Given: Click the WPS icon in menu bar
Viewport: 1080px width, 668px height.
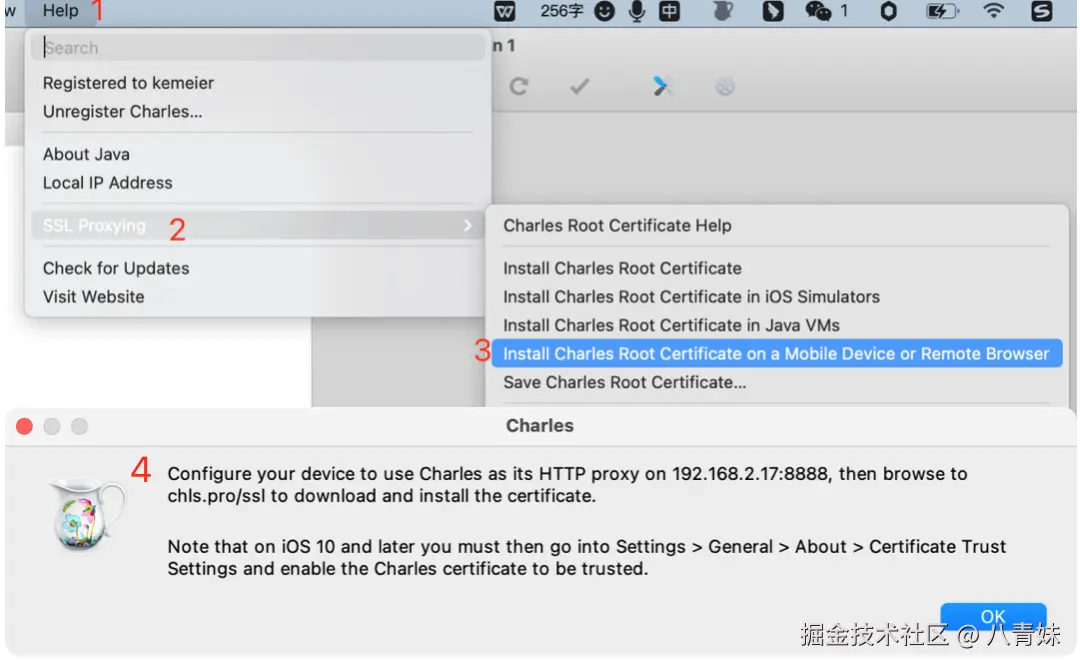Looking at the screenshot, I should (x=505, y=11).
